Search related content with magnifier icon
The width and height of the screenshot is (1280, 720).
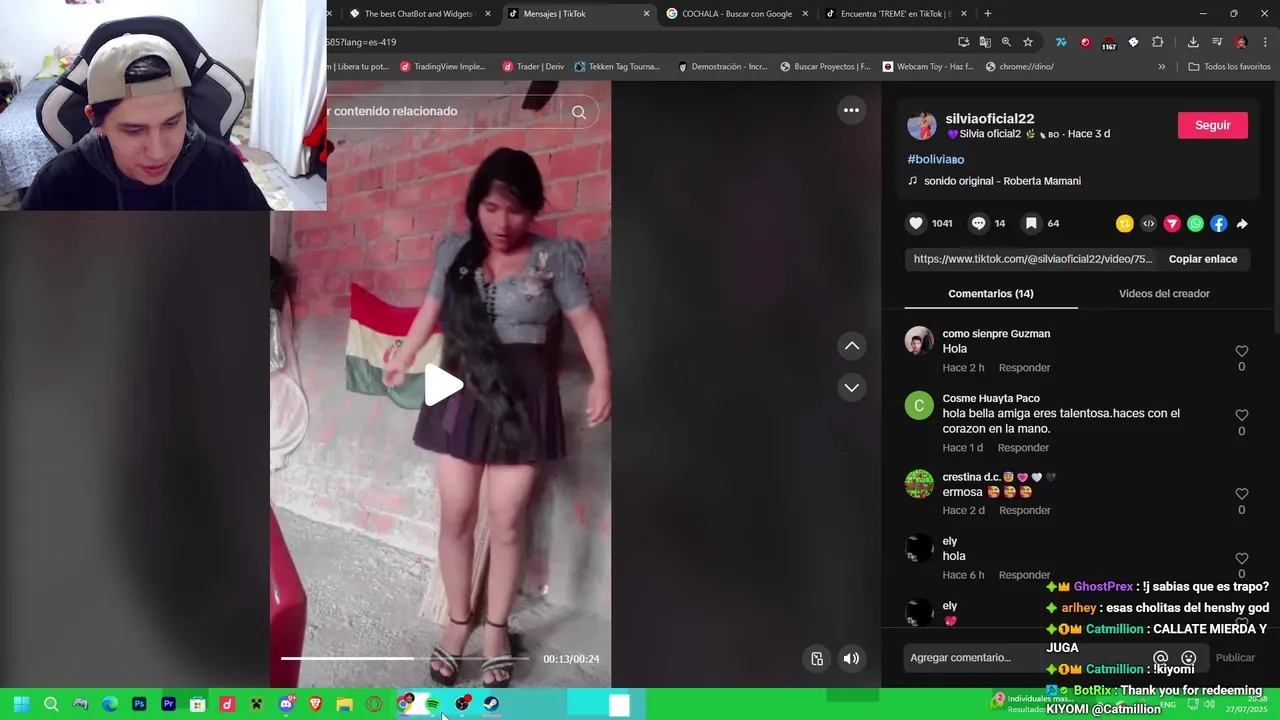579,112
